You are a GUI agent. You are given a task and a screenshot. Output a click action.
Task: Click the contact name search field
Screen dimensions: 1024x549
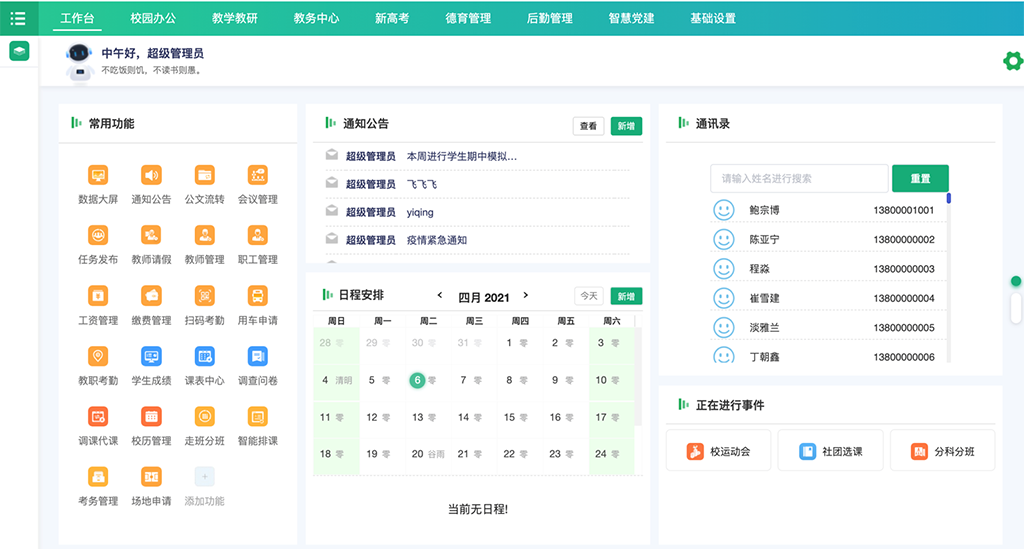[799, 179]
